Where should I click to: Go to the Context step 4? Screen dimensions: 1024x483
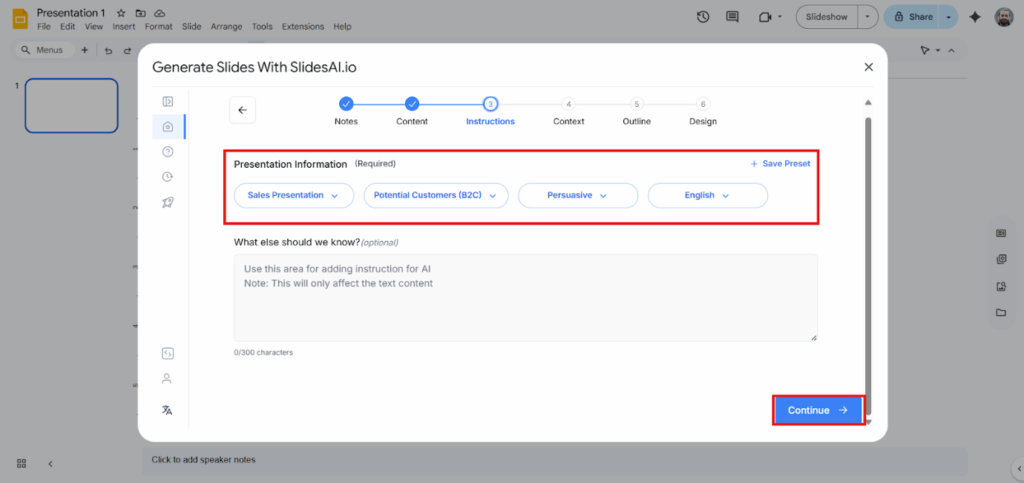point(568,104)
